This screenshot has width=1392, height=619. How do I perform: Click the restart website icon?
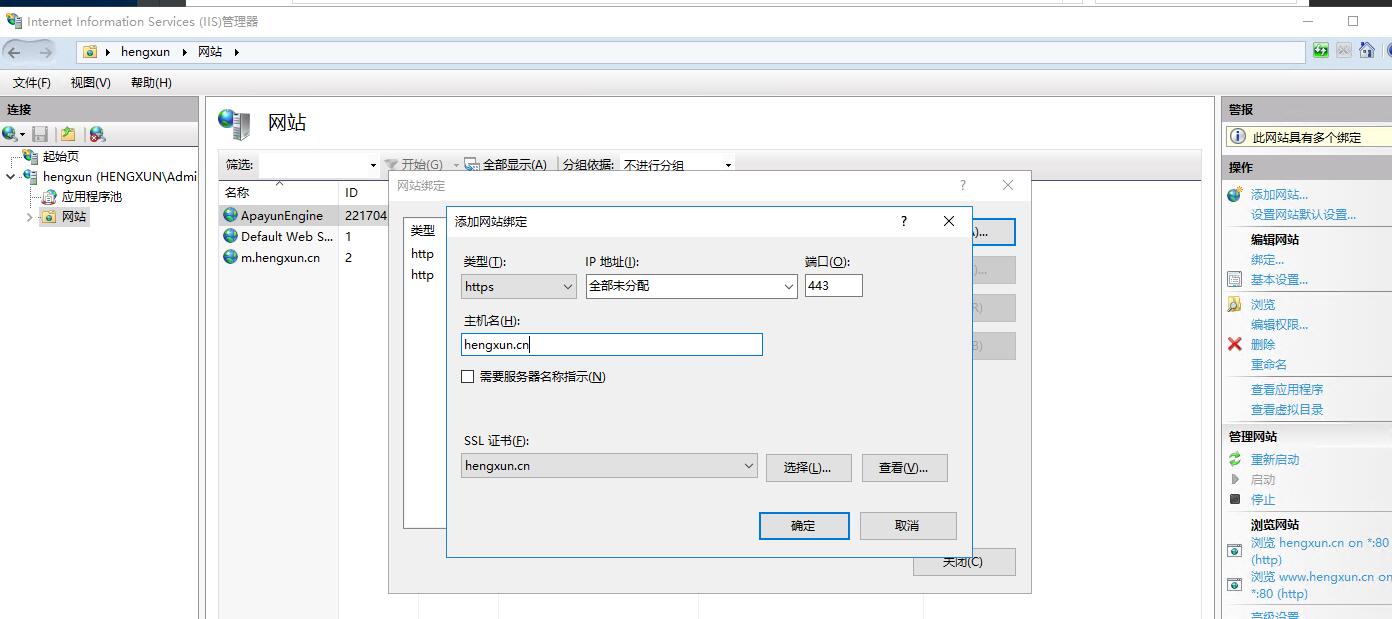1235,459
